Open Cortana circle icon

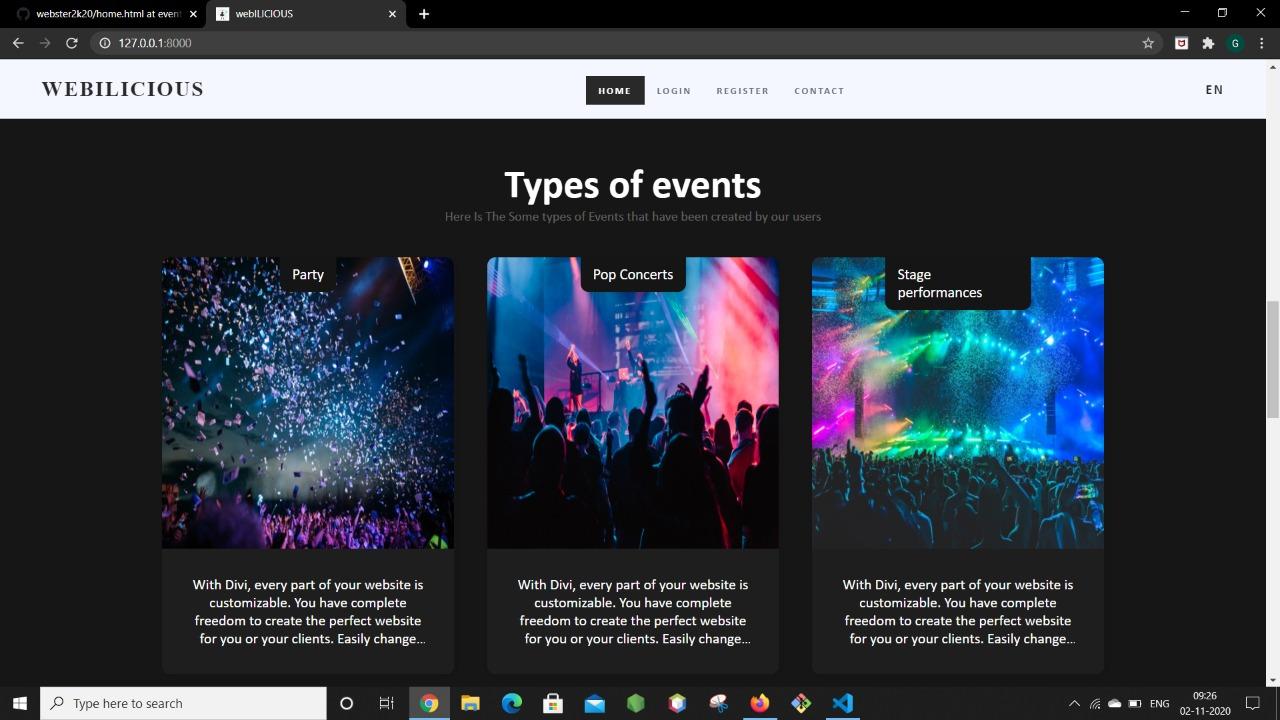click(346, 703)
